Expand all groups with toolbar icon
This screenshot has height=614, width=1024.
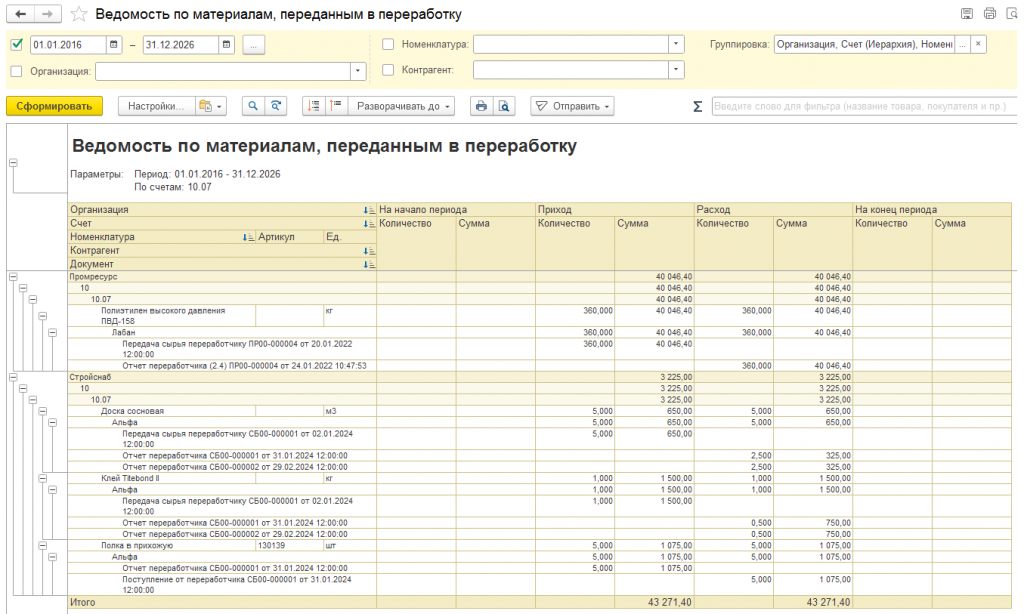tap(336, 106)
